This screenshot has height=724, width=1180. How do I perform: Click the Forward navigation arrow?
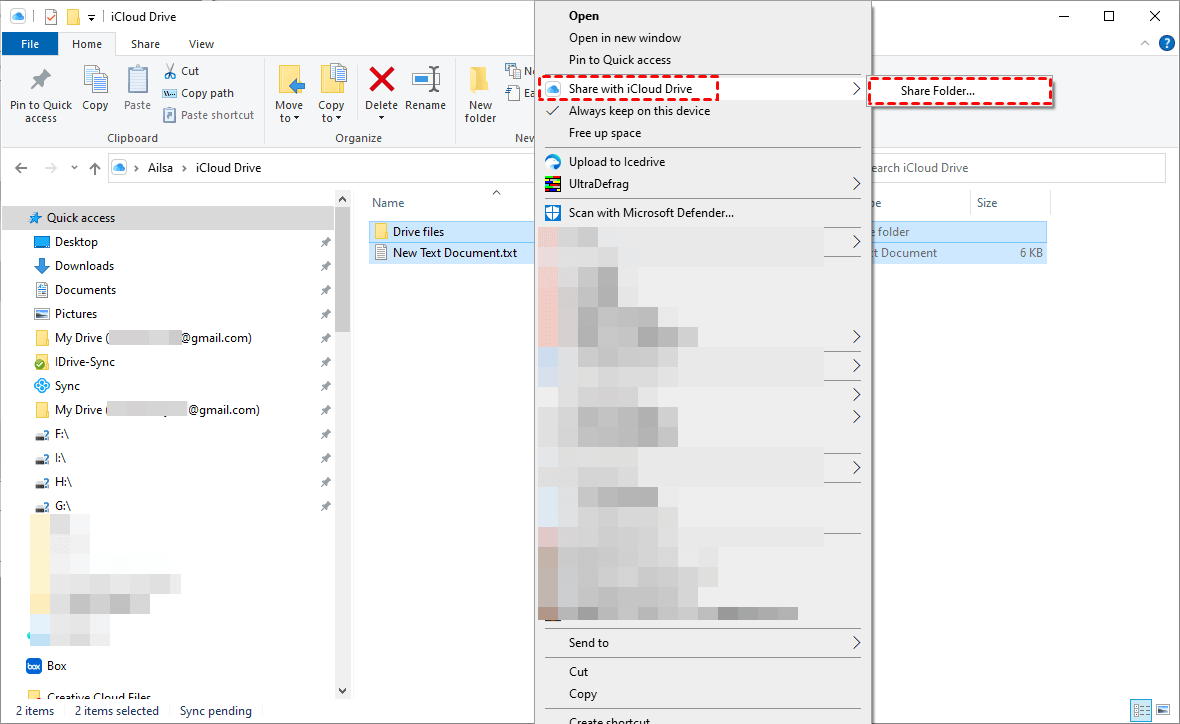tap(50, 168)
